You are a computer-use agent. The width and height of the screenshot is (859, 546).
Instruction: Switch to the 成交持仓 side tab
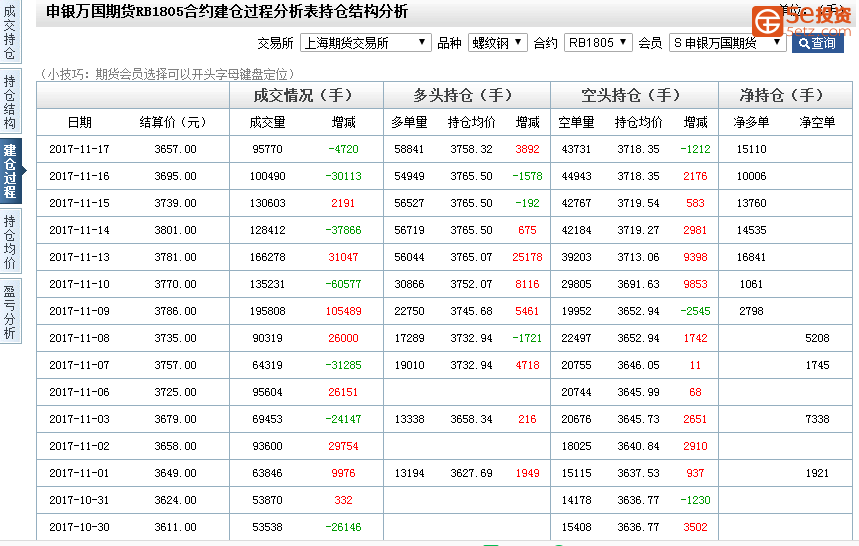pos(9,32)
